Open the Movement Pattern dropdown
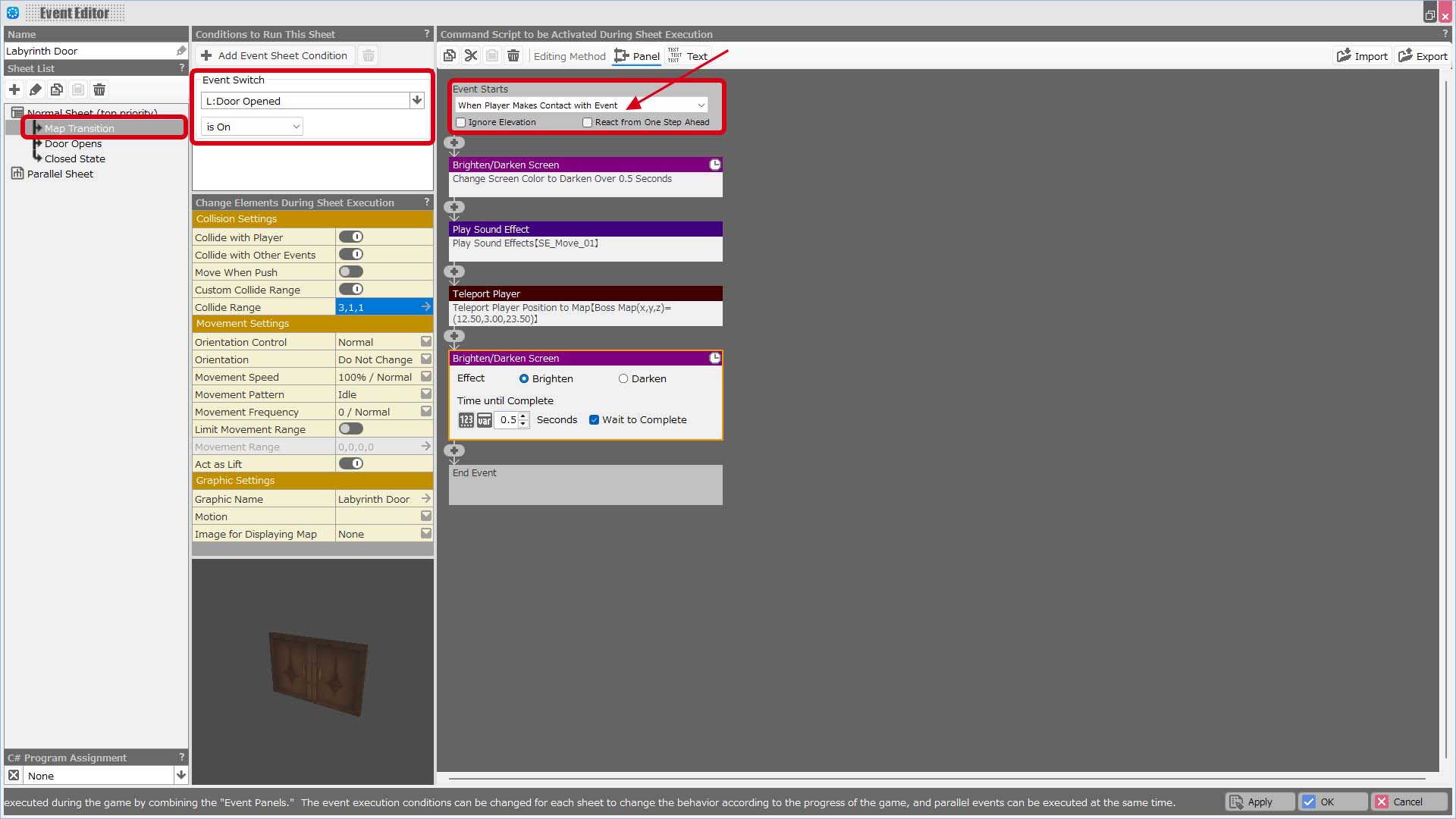 tap(425, 394)
